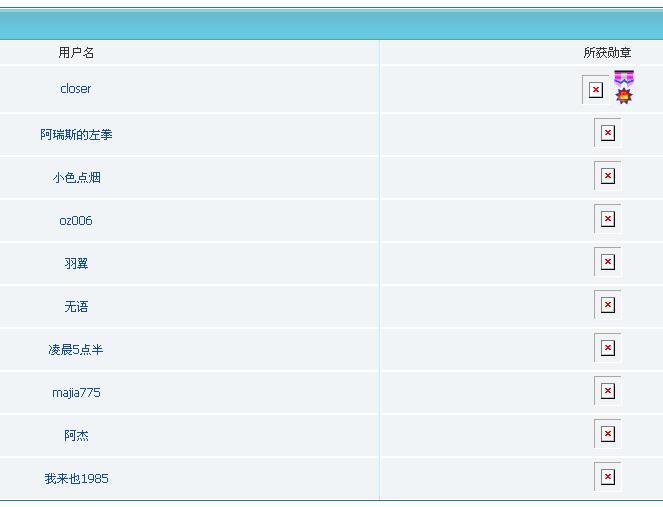
Task: Open user 阿杰 profile
Action: click(x=76, y=436)
